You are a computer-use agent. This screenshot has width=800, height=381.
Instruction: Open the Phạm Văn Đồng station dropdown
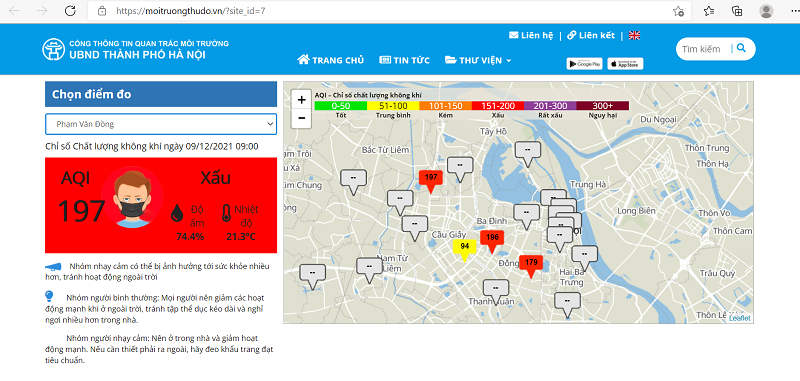pos(161,124)
